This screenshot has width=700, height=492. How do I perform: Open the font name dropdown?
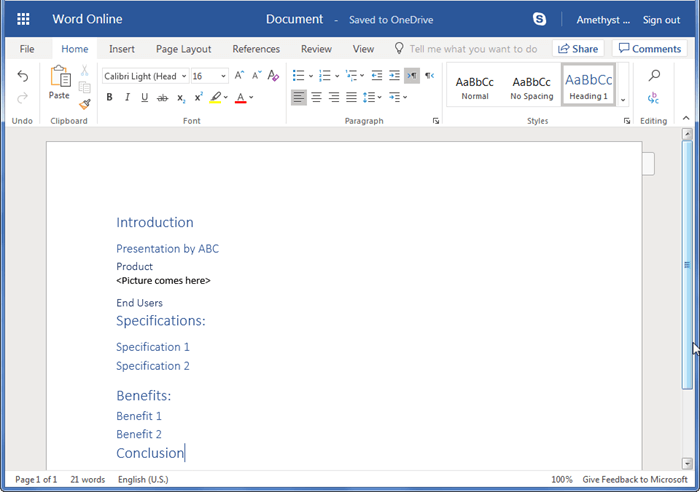[184, 76]
